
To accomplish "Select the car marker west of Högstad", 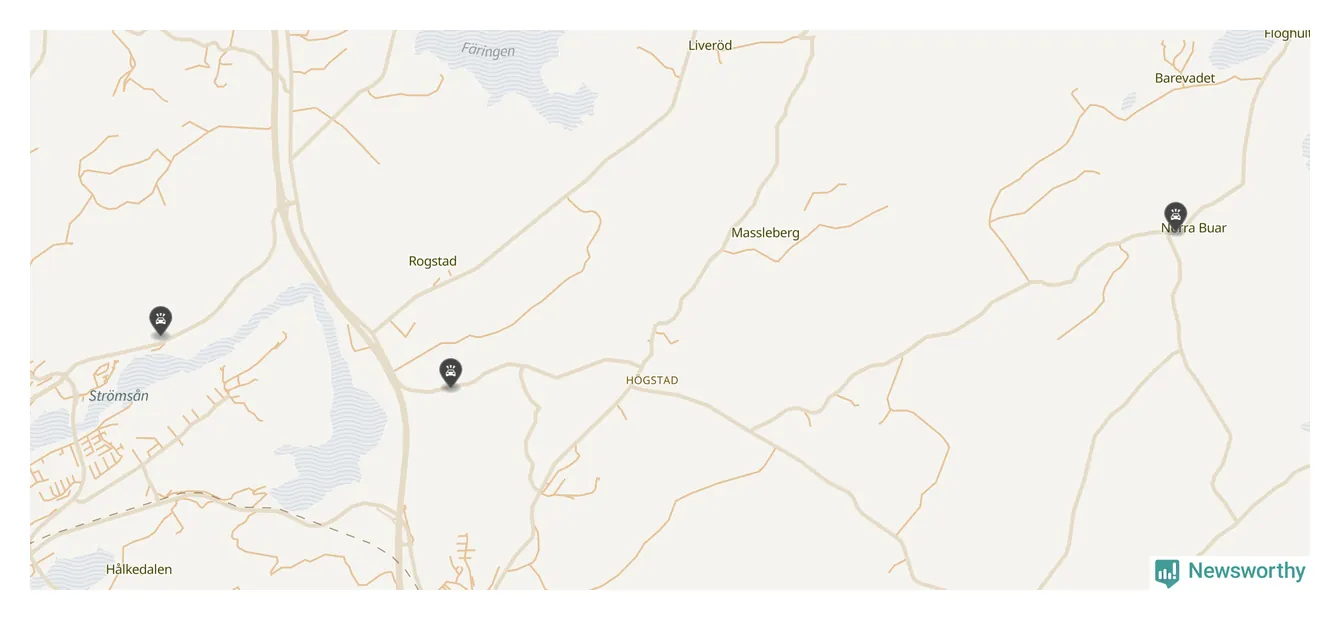I will (451, 373).
